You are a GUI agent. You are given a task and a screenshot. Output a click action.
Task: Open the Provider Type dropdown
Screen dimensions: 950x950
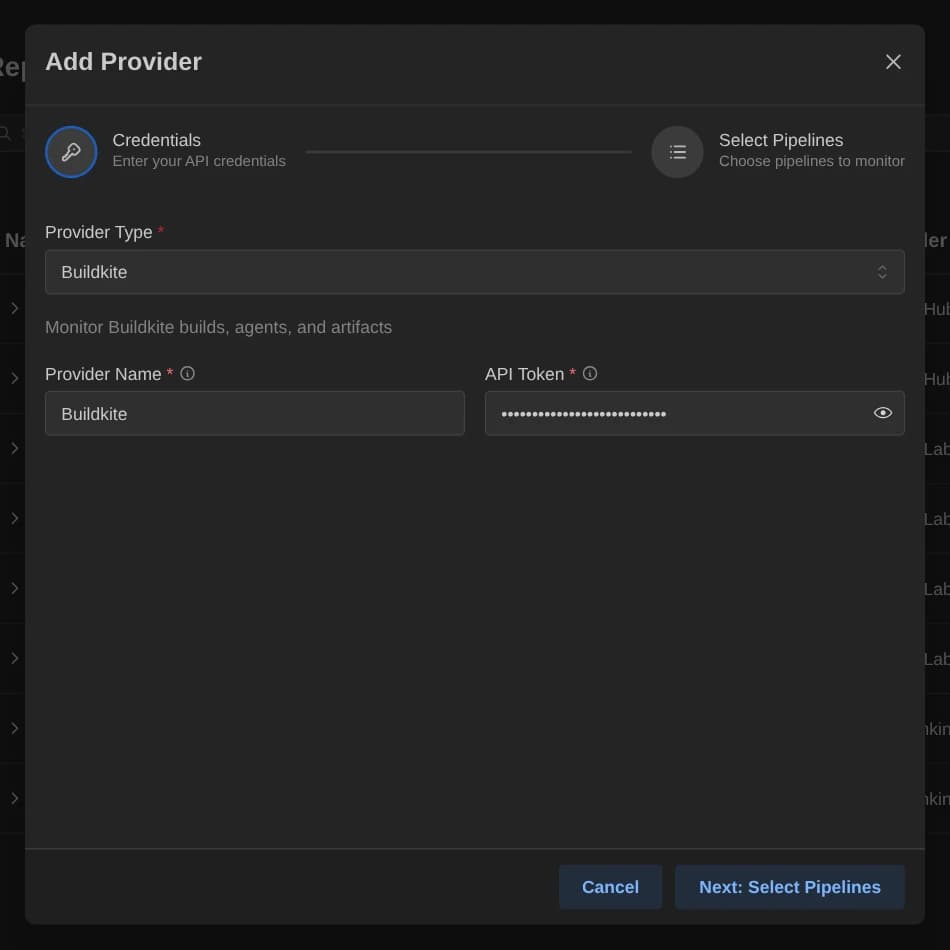pos(474,272)
